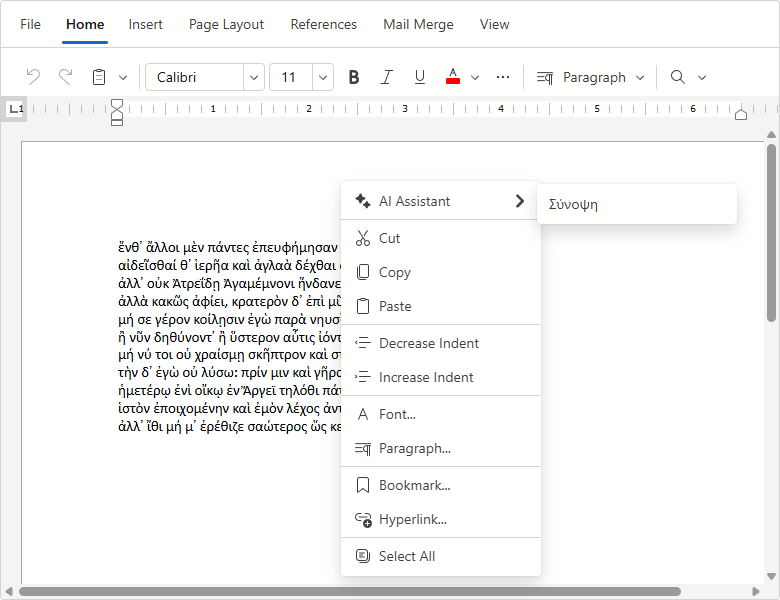This screenshot has height=600, width=780.
Task: Choose Decrease Indent in context menu
Action: coord(441,343)
